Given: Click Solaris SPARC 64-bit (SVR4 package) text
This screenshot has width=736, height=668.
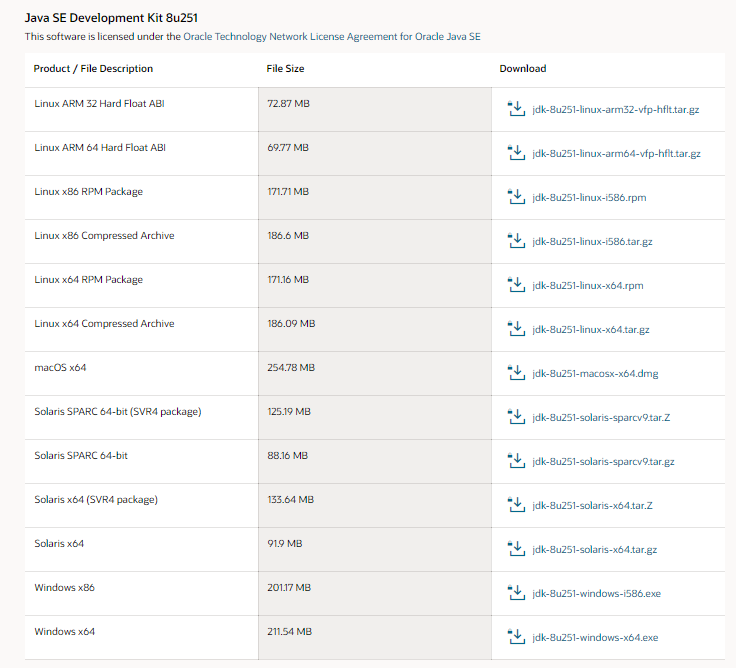Looking at the screenshot, I should coord(118,412).
